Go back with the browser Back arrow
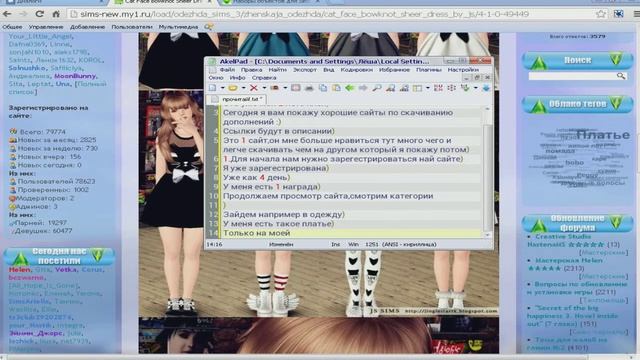Screen dimensions: 640x360 7,14
